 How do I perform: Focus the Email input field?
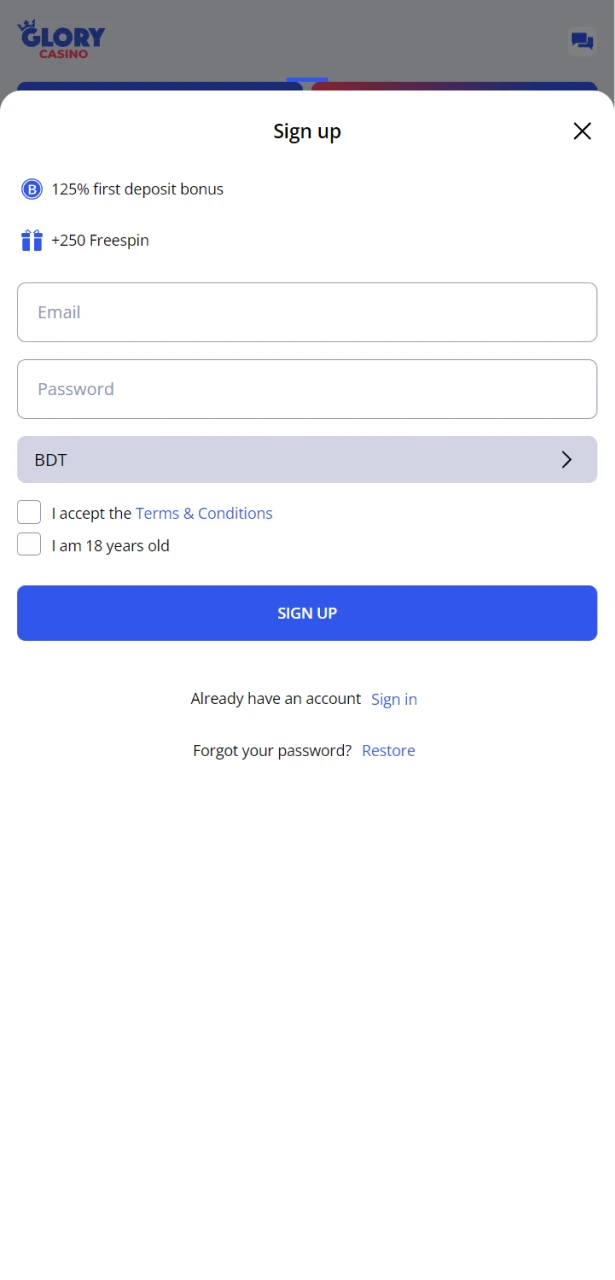[x=307, y=311]
